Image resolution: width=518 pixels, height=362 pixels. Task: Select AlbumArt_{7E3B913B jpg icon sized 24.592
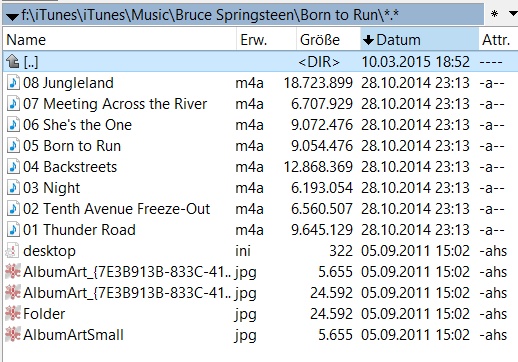tap(13, 293)
